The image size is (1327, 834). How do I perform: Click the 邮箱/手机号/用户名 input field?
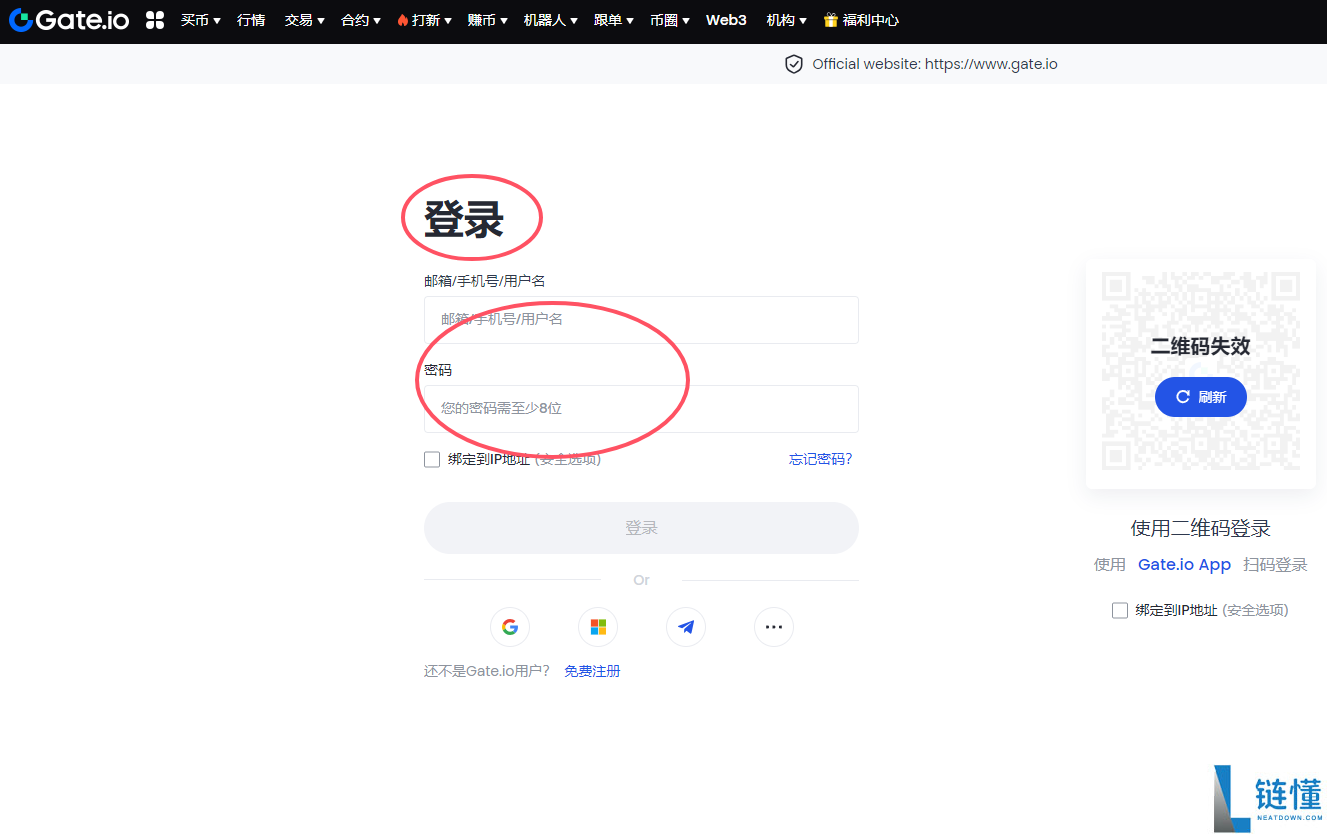(x=641, y=320)
